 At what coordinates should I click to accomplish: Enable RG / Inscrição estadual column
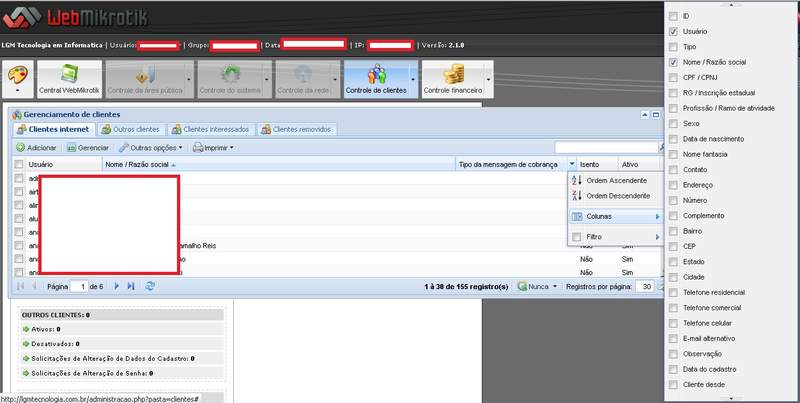[x=673, y=93]
